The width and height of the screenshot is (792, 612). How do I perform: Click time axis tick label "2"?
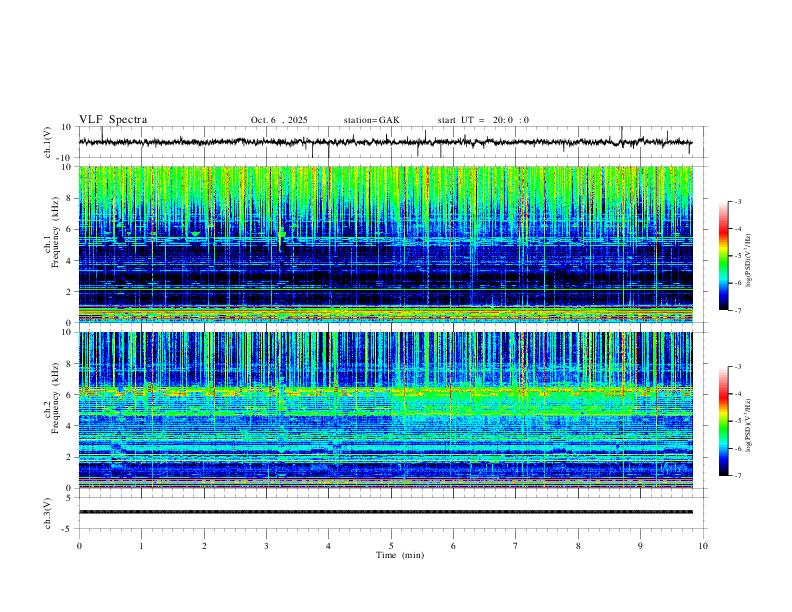[204, 546]
